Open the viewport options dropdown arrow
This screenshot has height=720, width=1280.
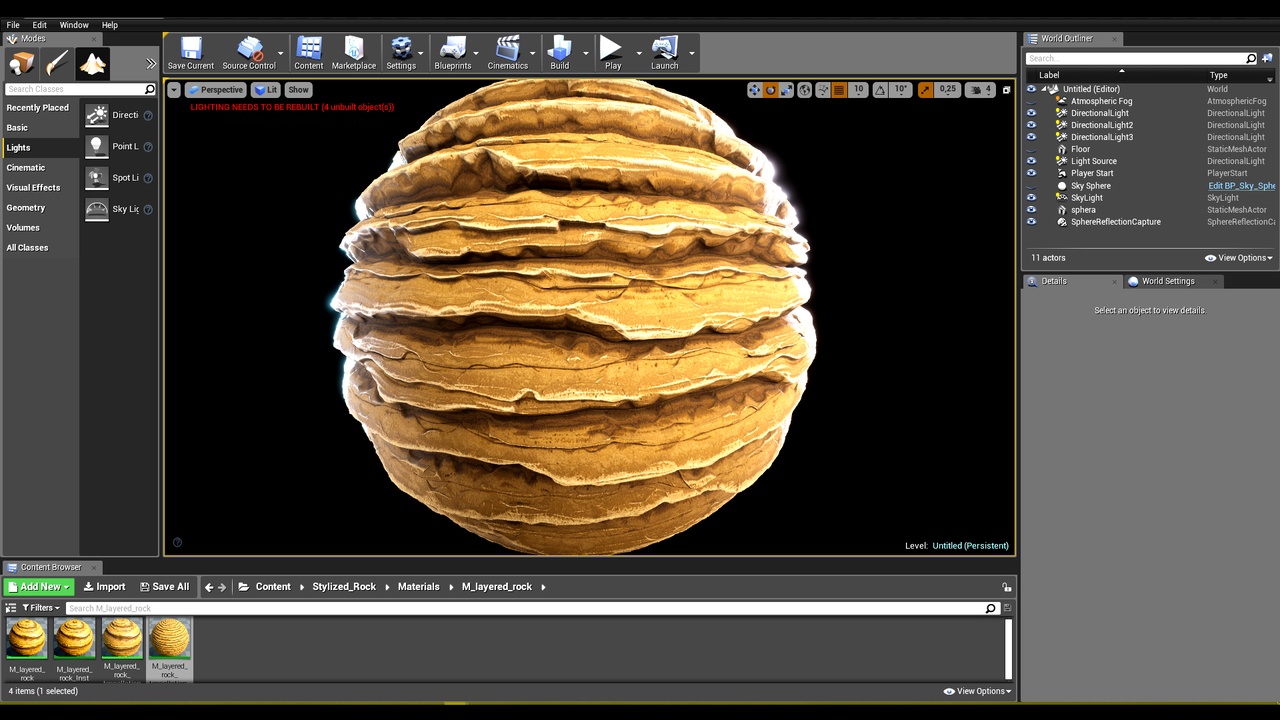174,90
